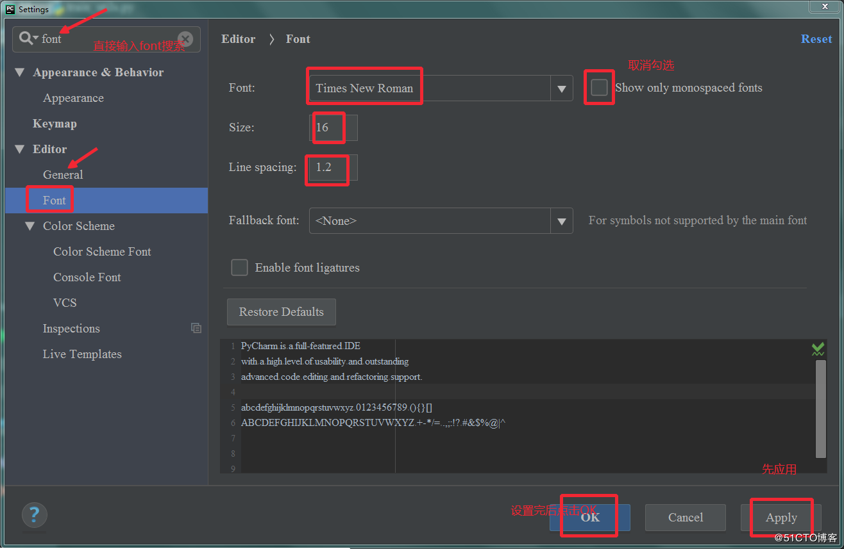The image size is (844, 549).
Task: Click the font preview scrollbar
Action: pos(821,409)
